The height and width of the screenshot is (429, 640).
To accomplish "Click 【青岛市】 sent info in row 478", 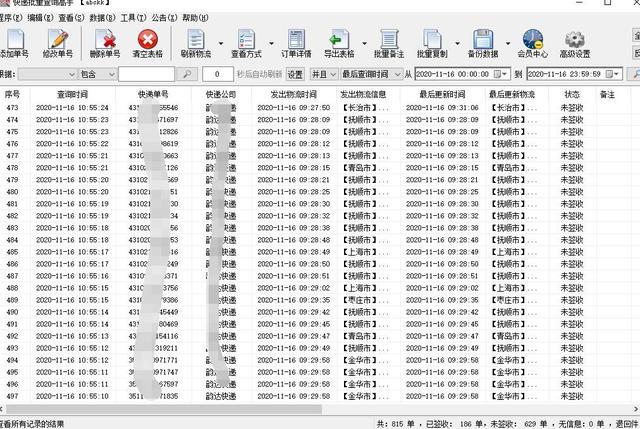I will (x=360, y=168).
